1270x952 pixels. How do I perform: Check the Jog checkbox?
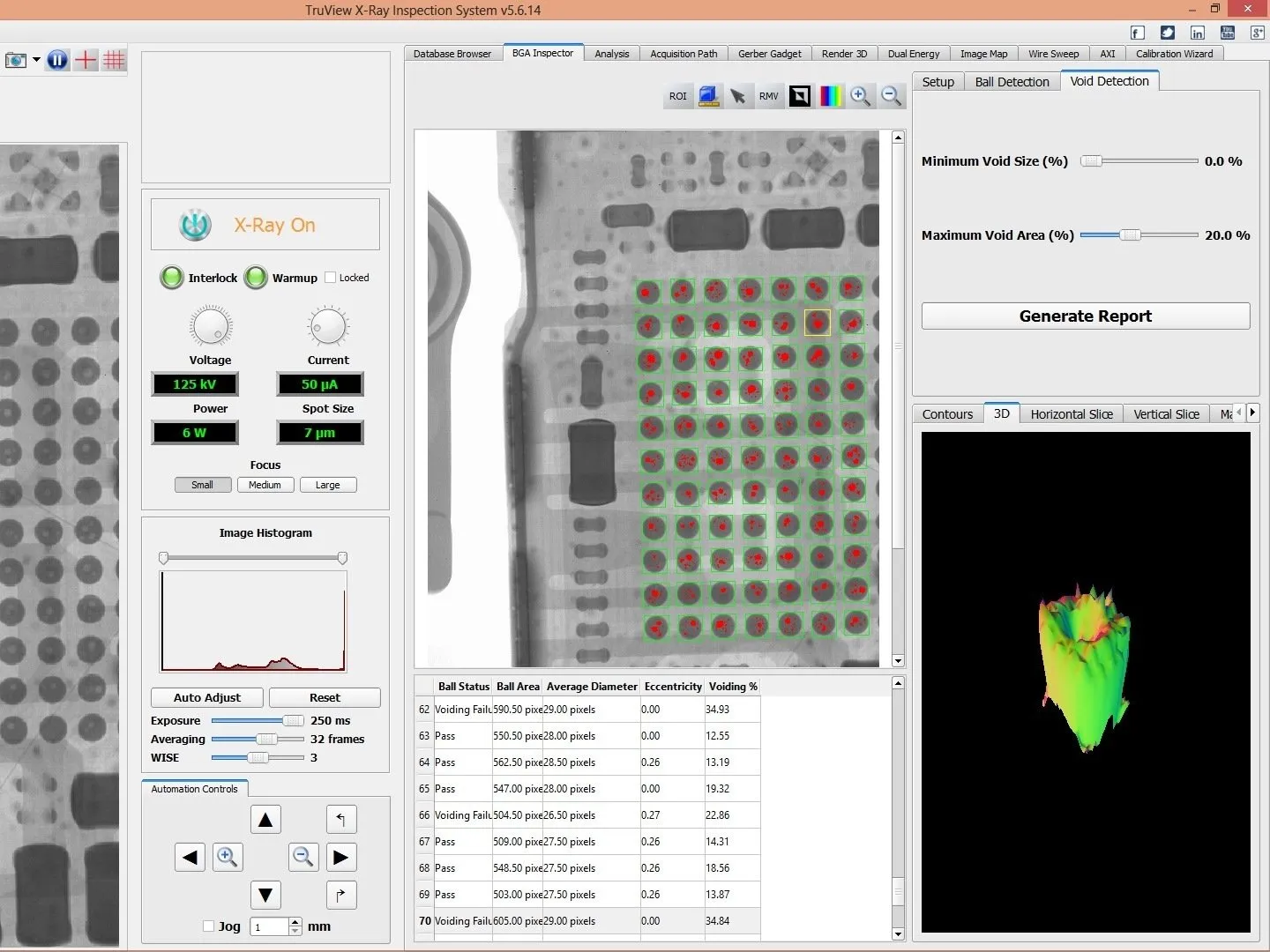209,926
